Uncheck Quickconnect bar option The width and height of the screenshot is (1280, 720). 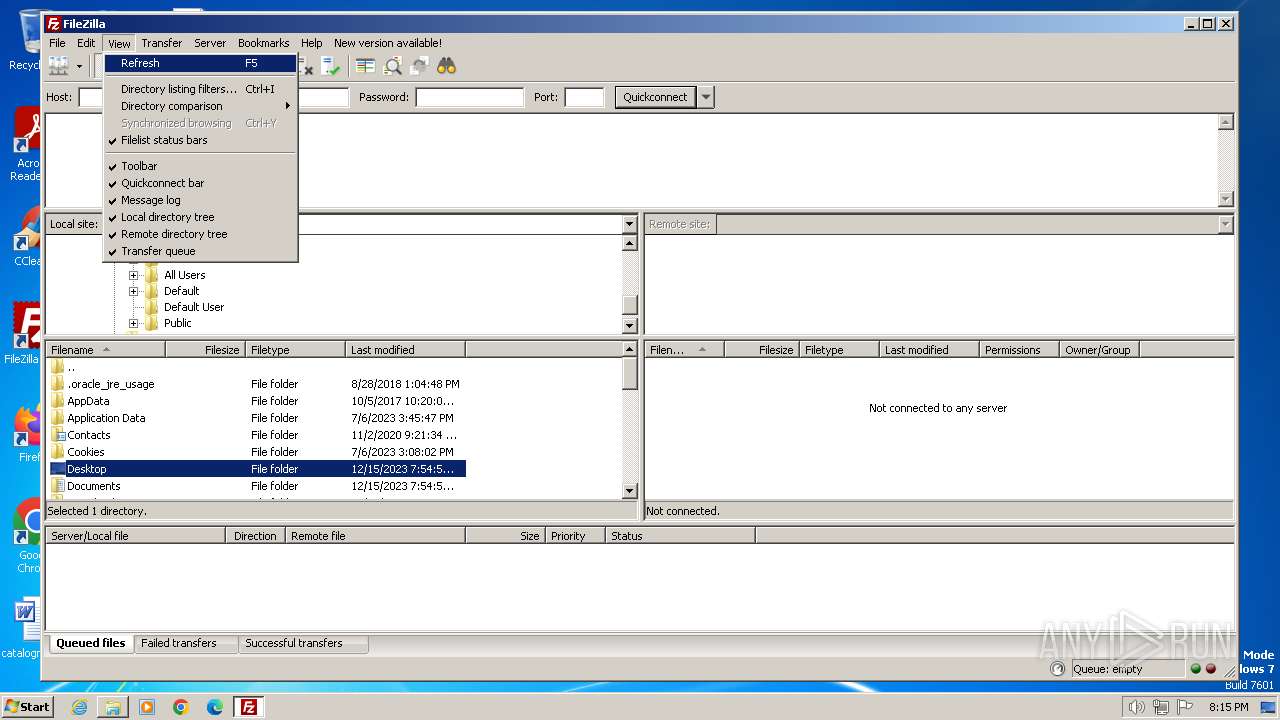click(x=200, y=183)
